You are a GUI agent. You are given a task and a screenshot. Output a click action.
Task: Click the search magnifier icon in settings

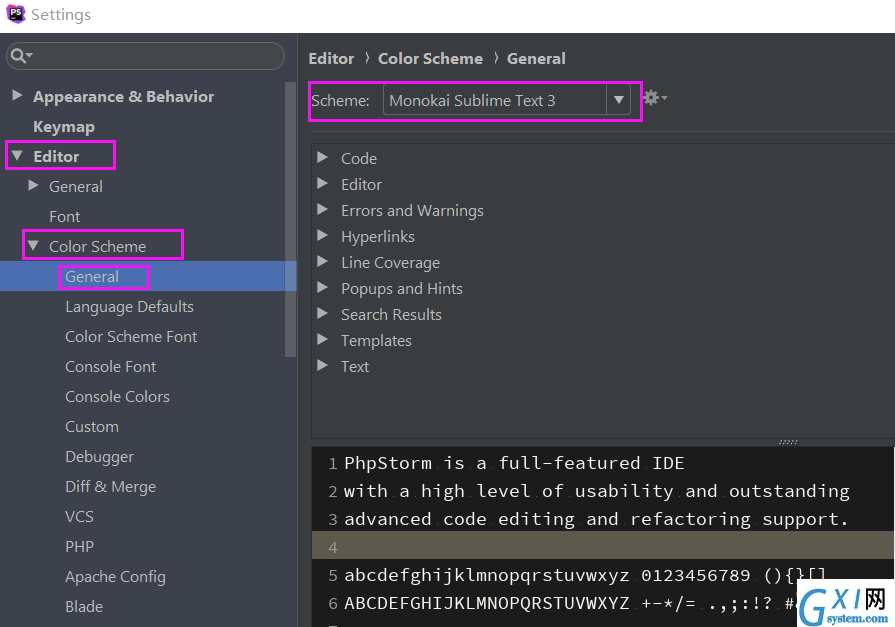(21, 55)
